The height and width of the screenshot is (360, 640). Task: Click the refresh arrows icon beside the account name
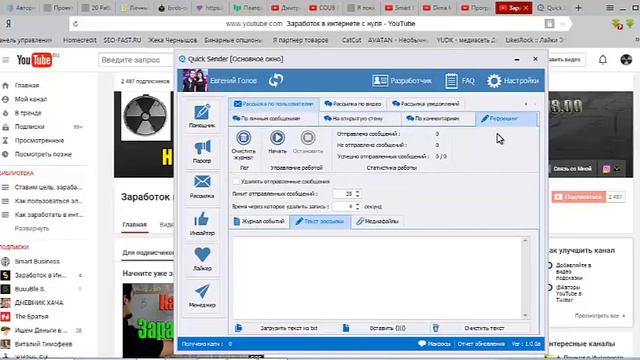(x=276, y=80)
